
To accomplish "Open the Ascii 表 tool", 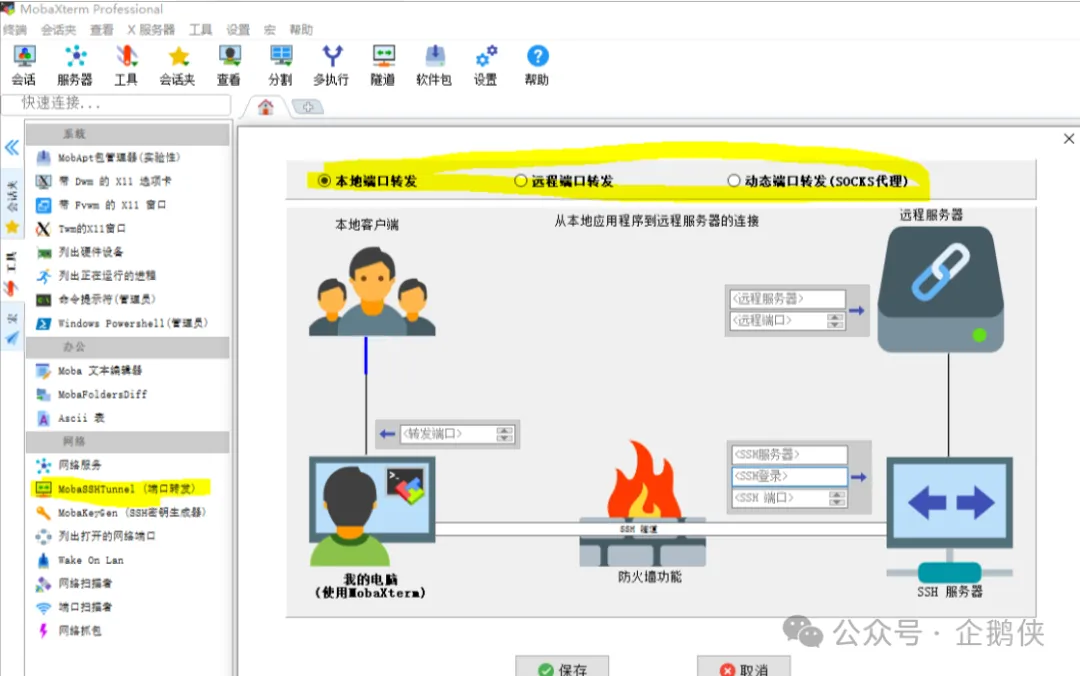I will pyautogui.click(x=70, y=418).
